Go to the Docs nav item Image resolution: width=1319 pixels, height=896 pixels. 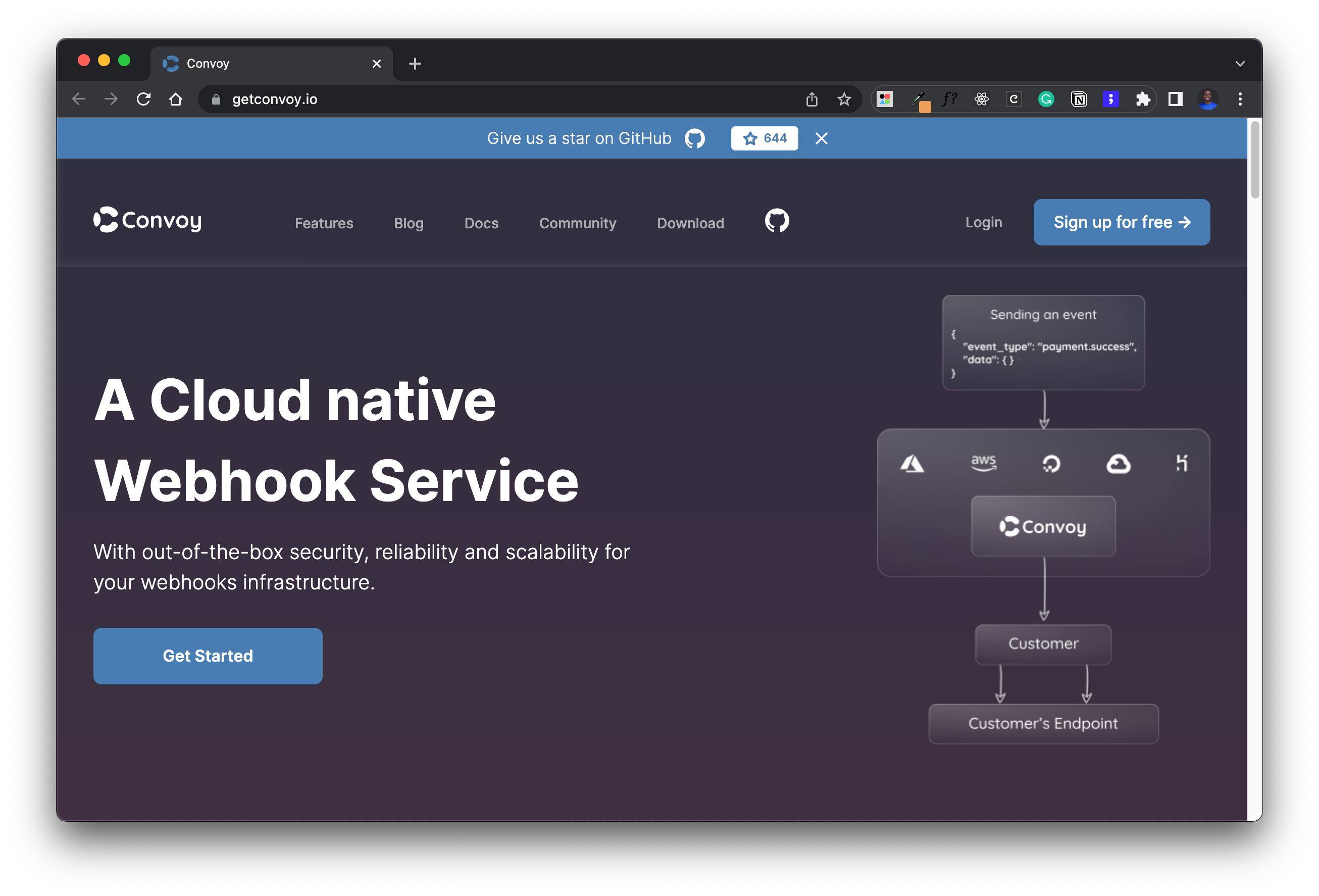click(x=481, y=223)
